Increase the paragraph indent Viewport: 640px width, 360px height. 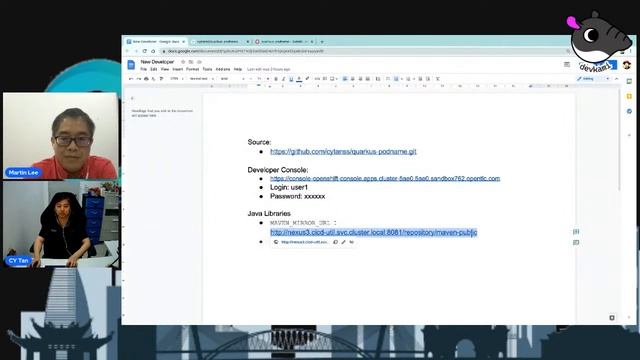[428, 78]
